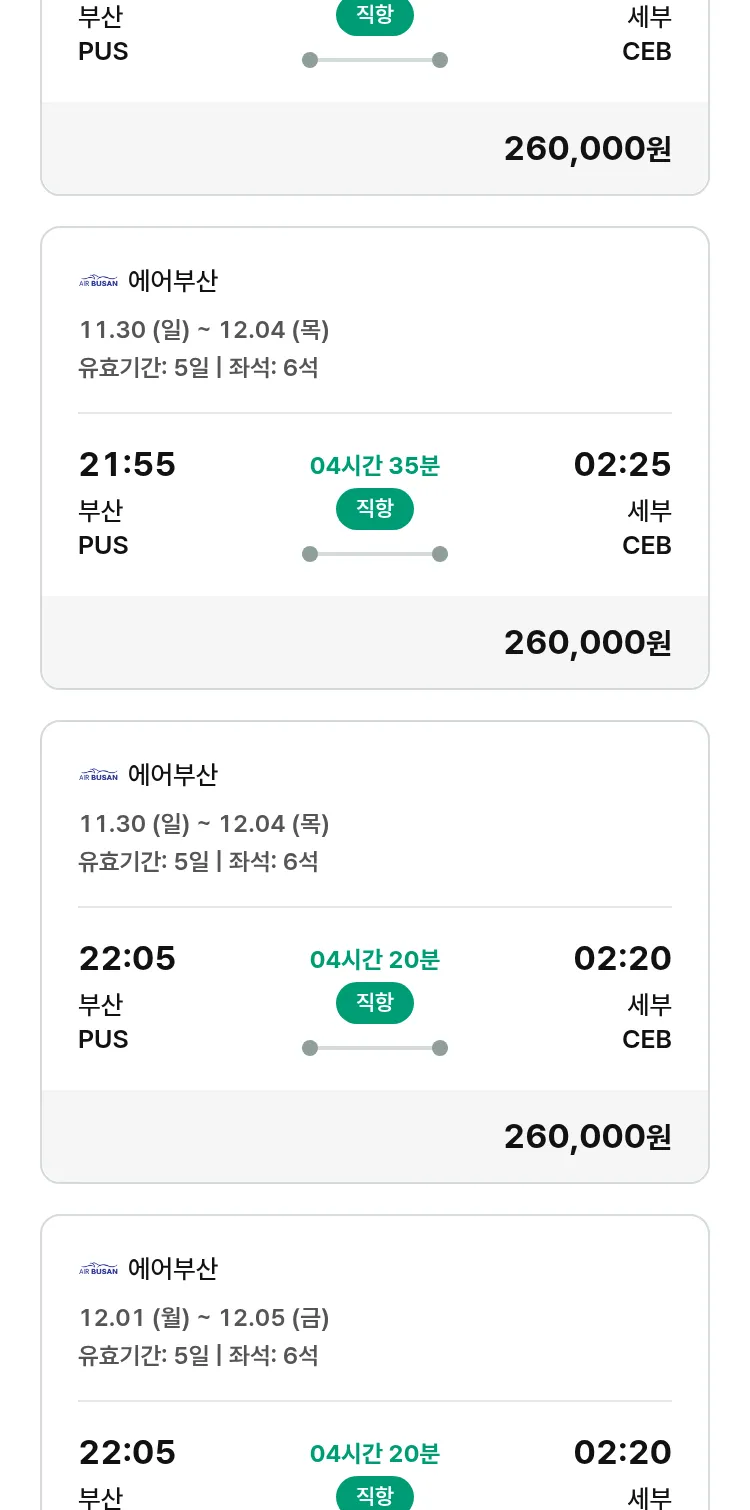Click 세부 city label below the 02:25 time
This screenshot has height=1510, width=750.
(x=649, y=511)
